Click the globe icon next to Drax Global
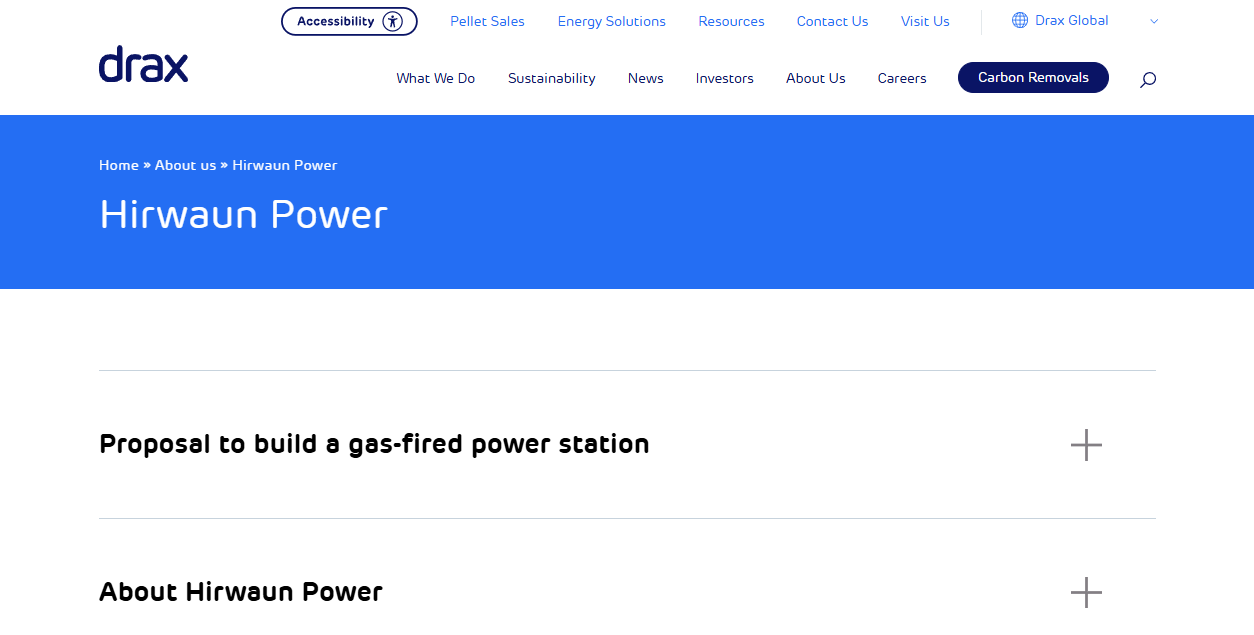 [x=1018, y=20]
